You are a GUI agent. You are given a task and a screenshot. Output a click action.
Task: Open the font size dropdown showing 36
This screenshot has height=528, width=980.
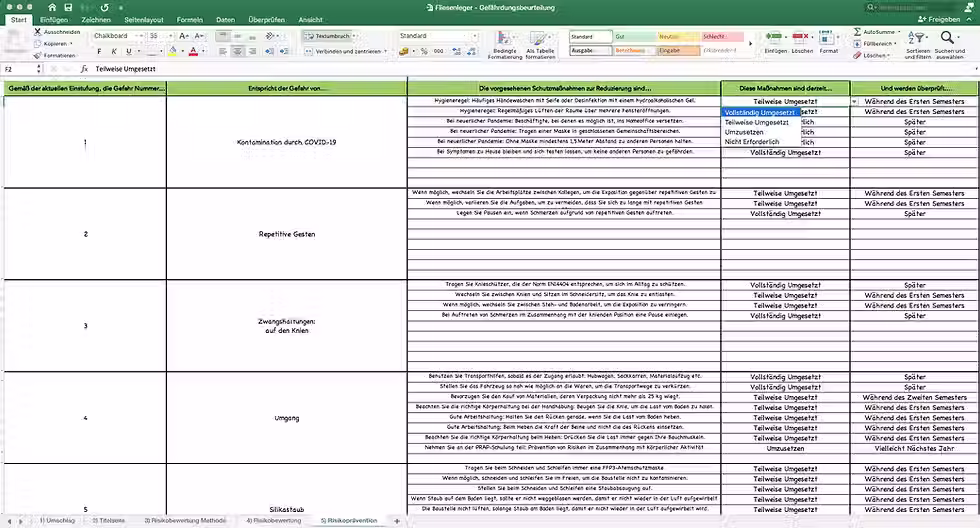point(170,36)
